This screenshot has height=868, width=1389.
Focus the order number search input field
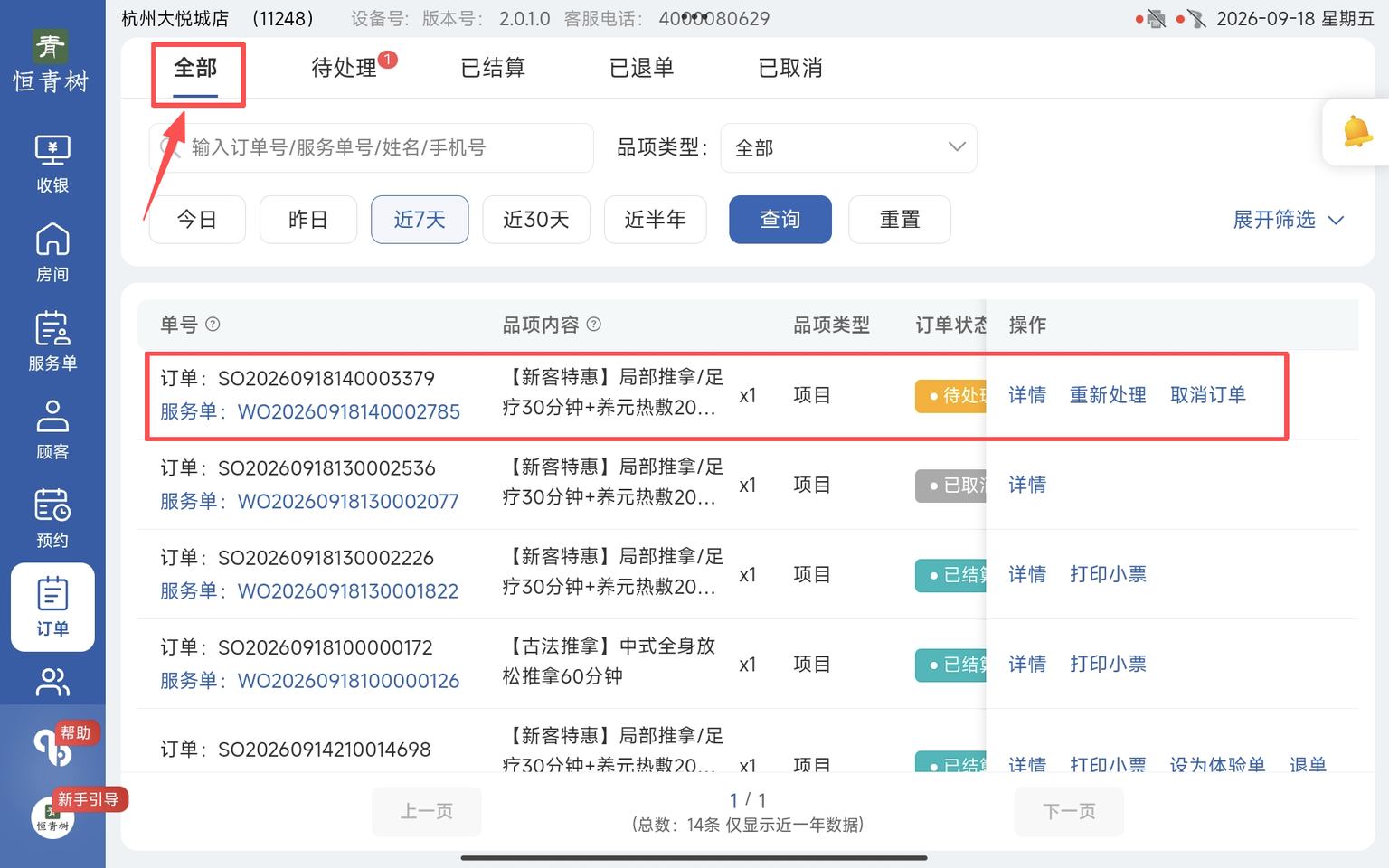pyautogui.click(x=372, y=147)
